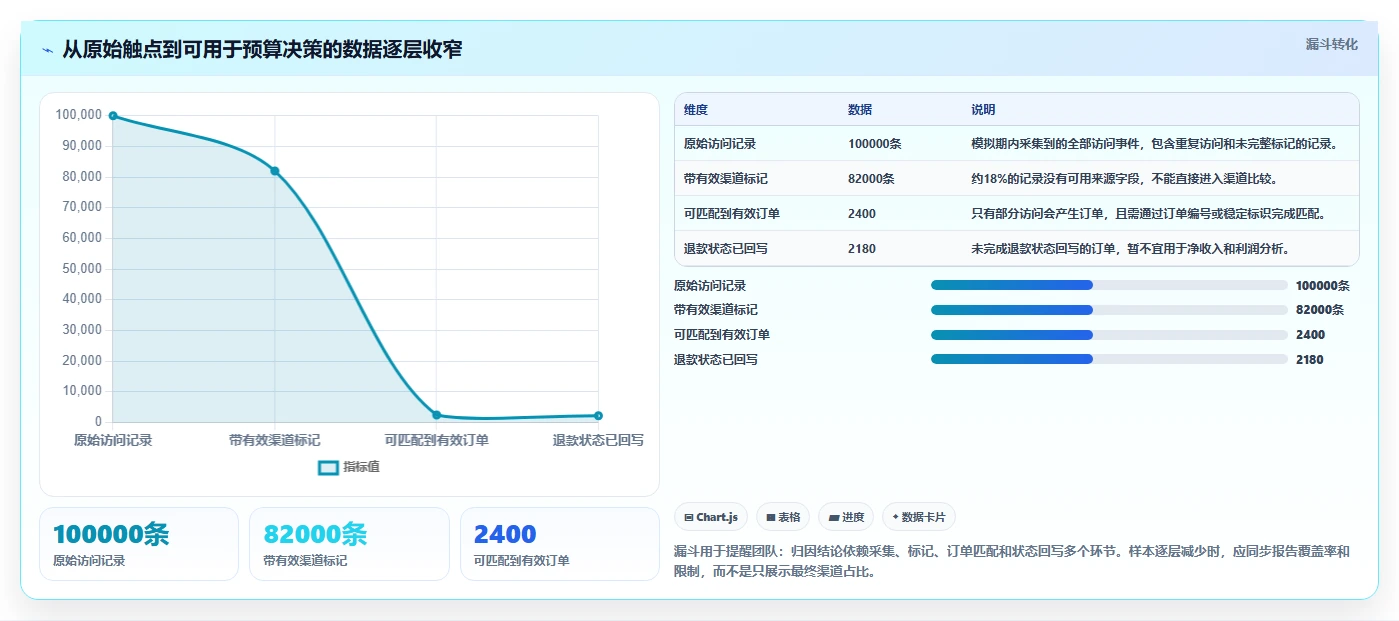The height and width of the screenshot is (621, 1399).
Task: Click the 带有效渠道标记 label on the chart X axis
Action: pyautogui.click(x=275, y=440)
